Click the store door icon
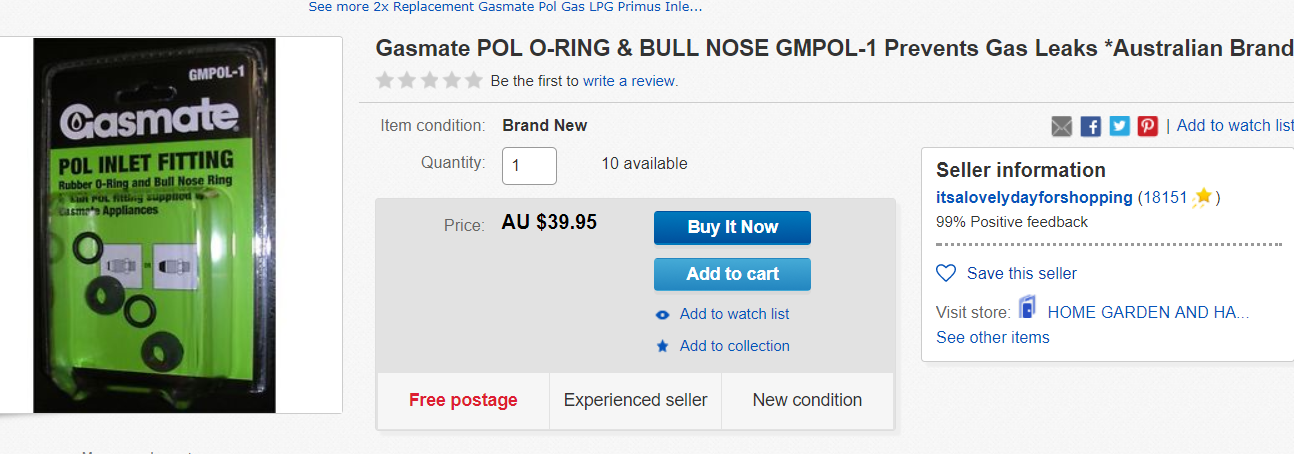The width and height of the screenshot is (1294, 454). (x=1027, y=308)
